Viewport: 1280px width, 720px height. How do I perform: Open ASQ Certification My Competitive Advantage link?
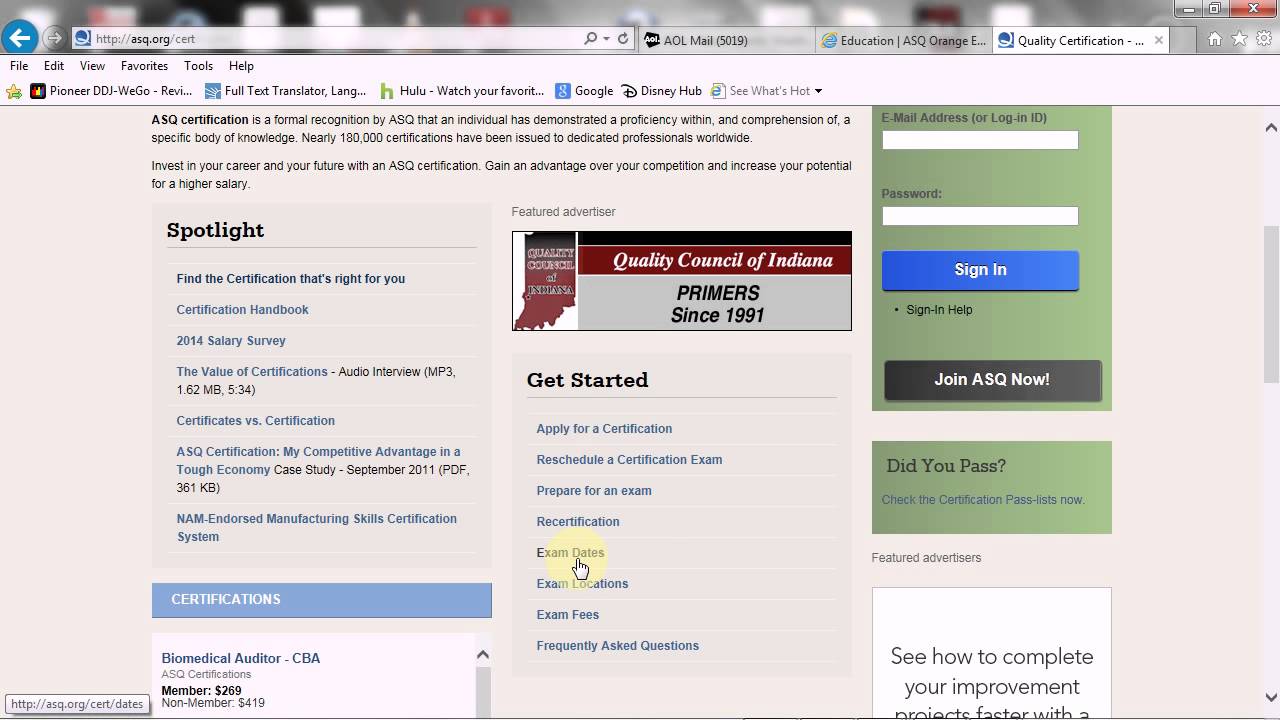[318, 461]
